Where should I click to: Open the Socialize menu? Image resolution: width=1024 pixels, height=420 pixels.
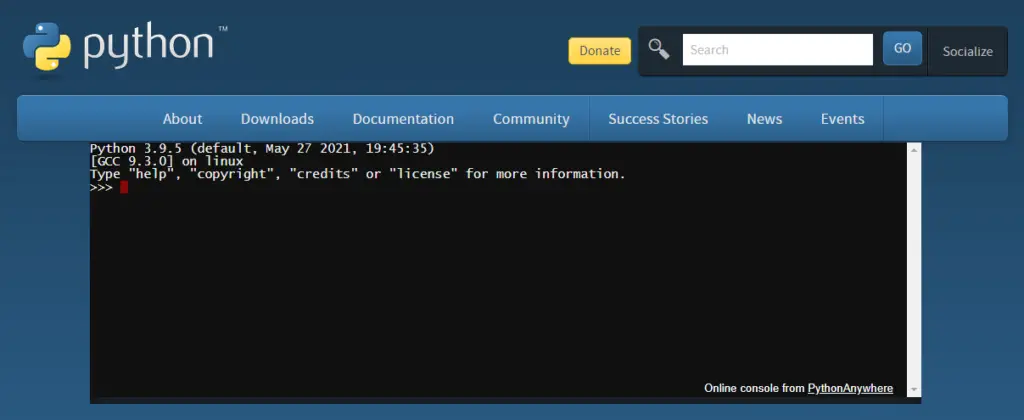pyautogui.click(x=967, y=52)
